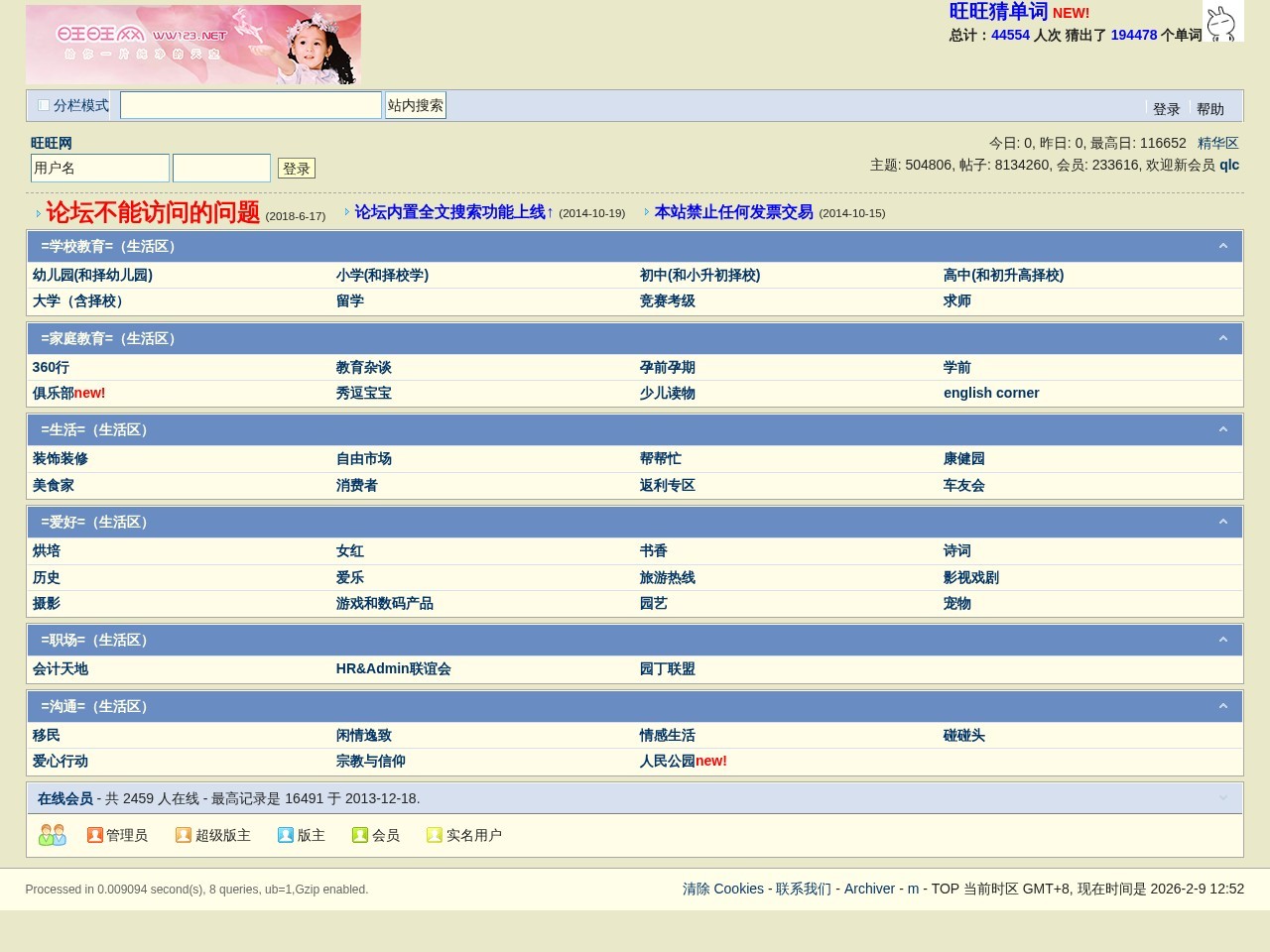Click the 站内搜索 button
The width and height of the screenshot is (1270, 952).
pyautogui.click(x=416, y=105)
